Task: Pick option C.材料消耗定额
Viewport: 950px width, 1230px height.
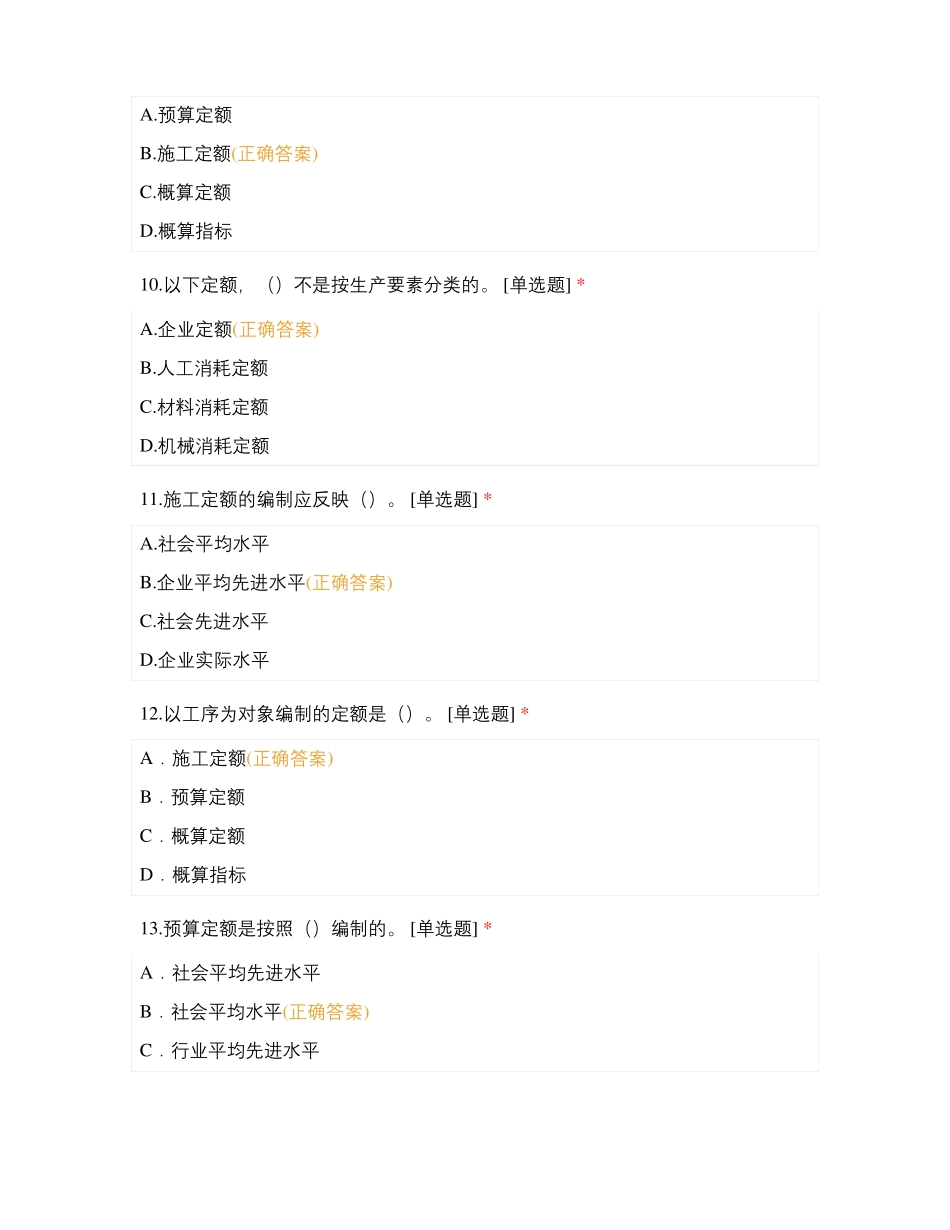Action: point(204,407)
